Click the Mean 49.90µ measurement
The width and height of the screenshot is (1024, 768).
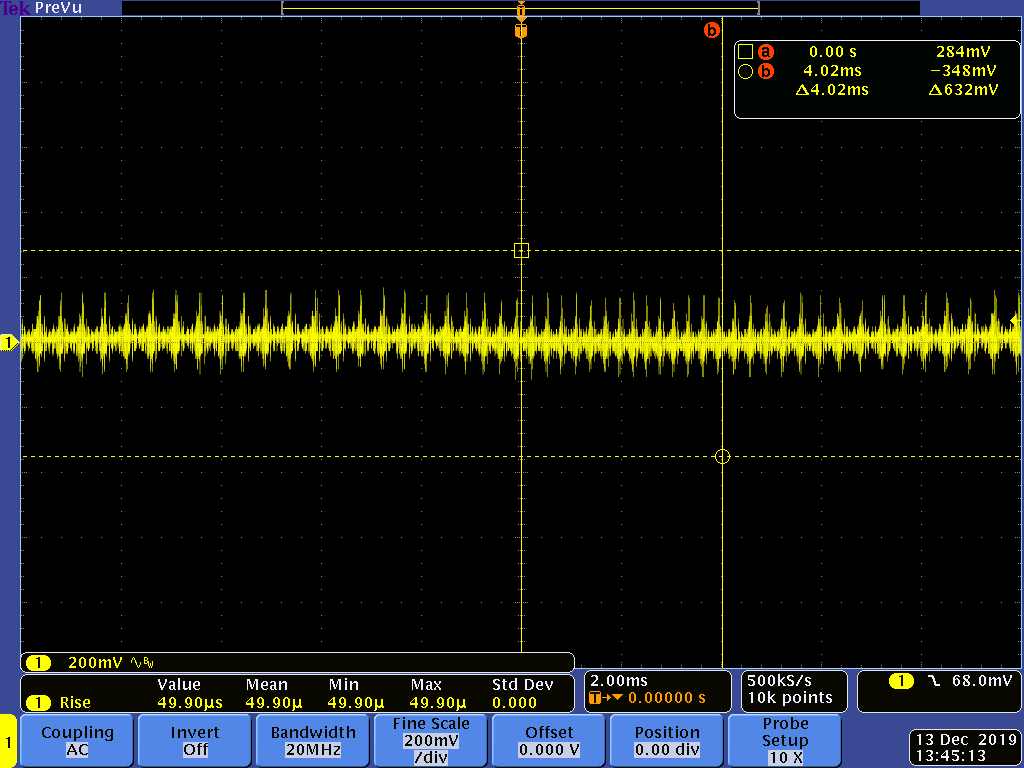pyautogui.click(x=274, y=703)
